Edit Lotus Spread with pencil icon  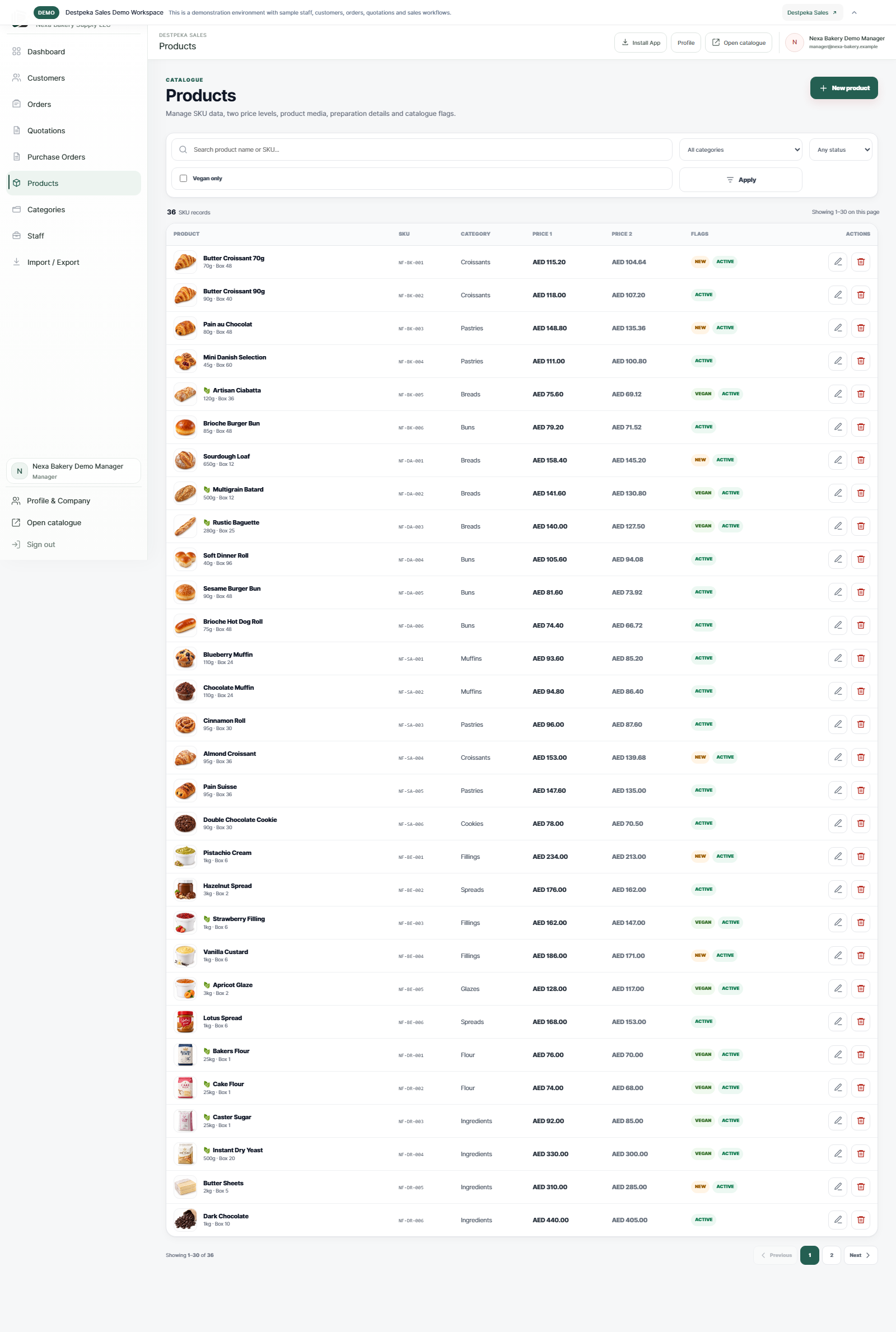coord(837,1021)
